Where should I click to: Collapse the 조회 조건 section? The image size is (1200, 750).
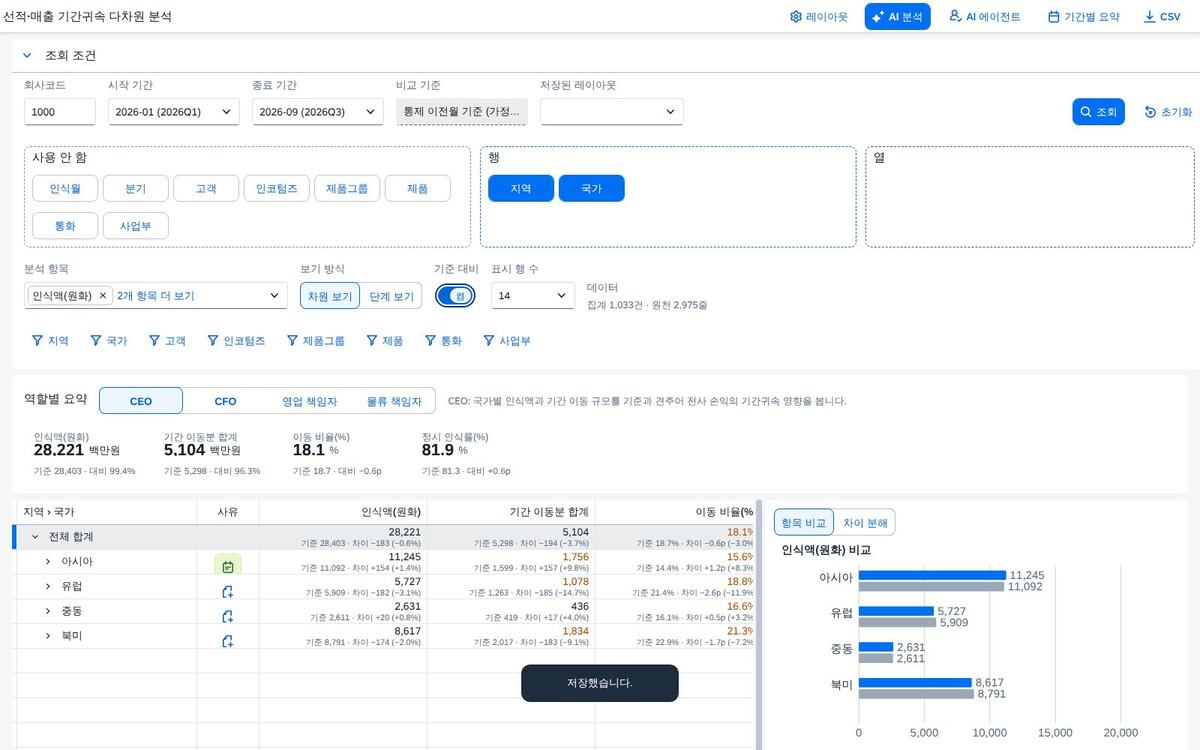click(x=27, y=56)
